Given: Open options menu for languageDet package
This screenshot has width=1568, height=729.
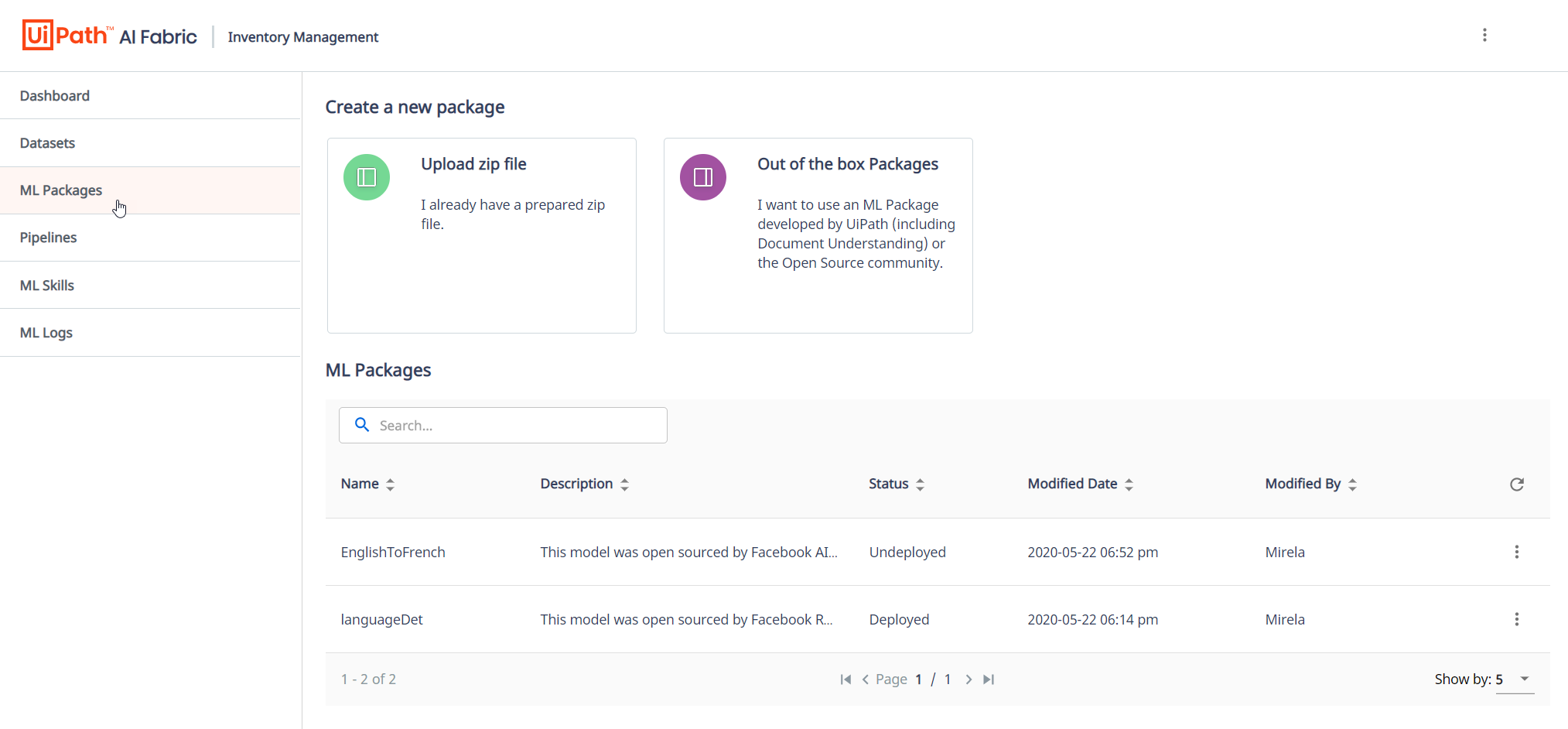Looking at the screenshot, I should click(x=1516, y=619).
